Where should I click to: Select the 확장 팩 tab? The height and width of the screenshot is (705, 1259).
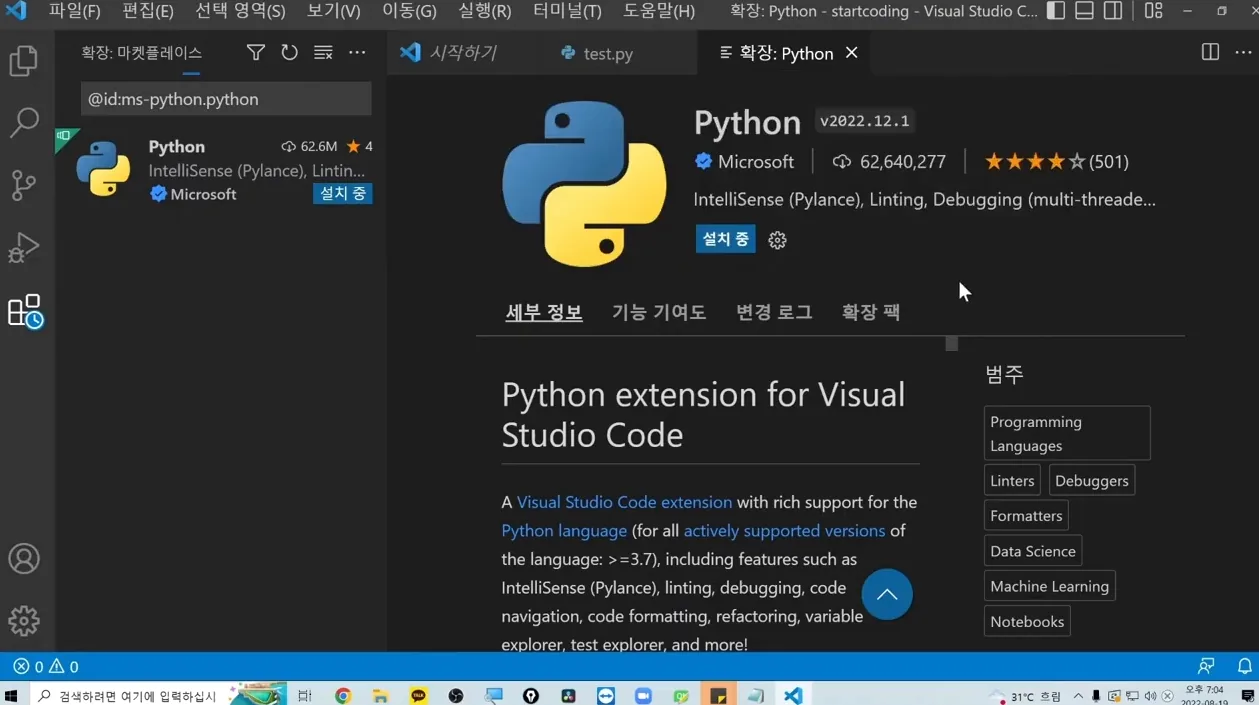click(x=871, y=312)
